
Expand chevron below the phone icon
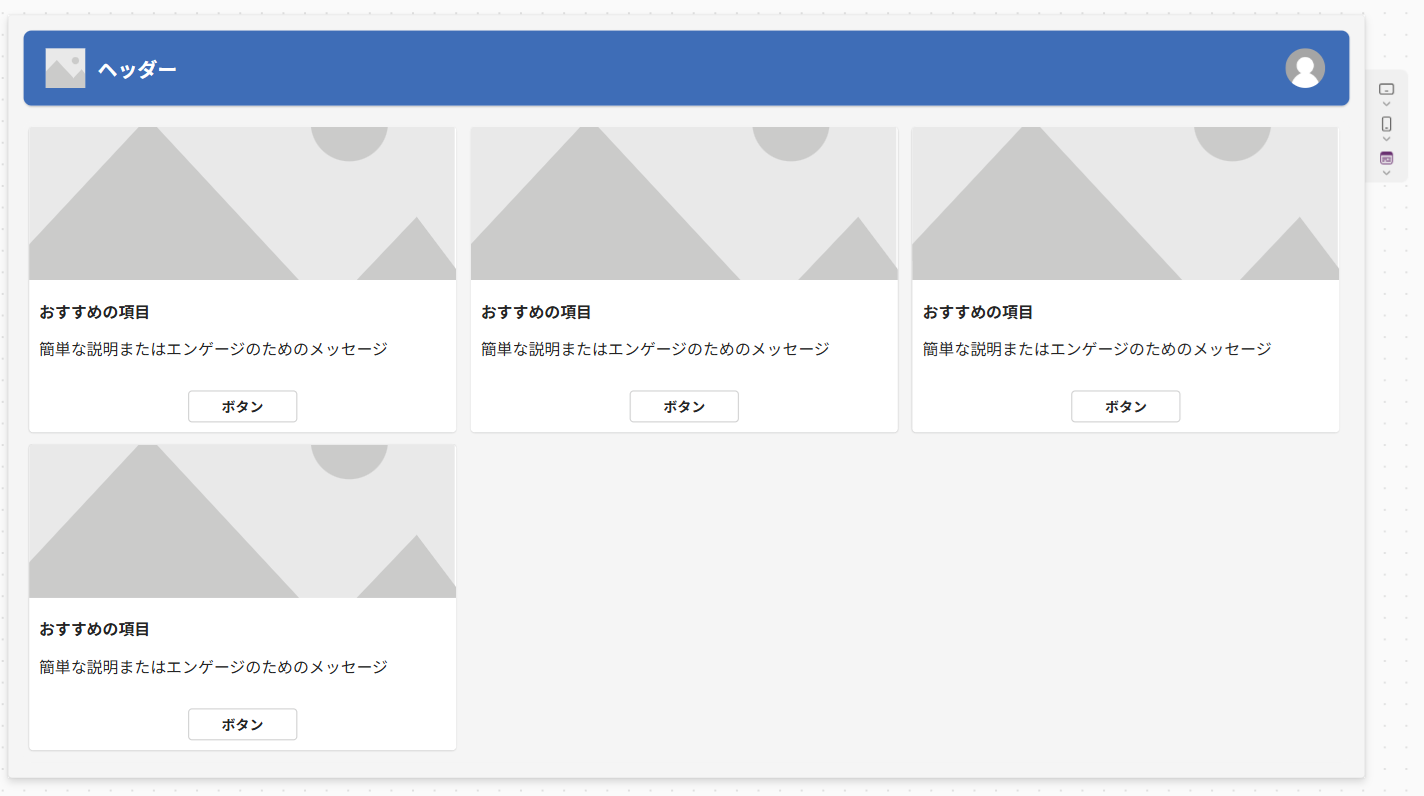coord(1386,139)
